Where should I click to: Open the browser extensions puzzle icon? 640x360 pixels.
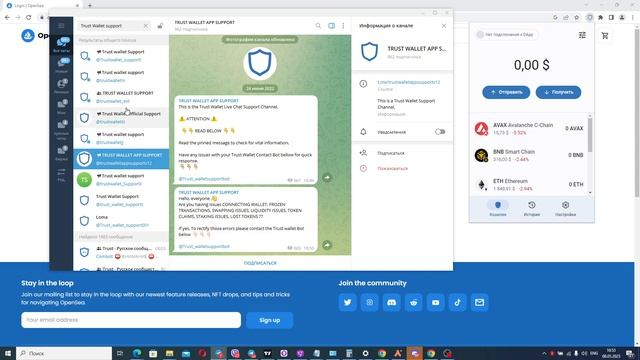click(600, 17)
